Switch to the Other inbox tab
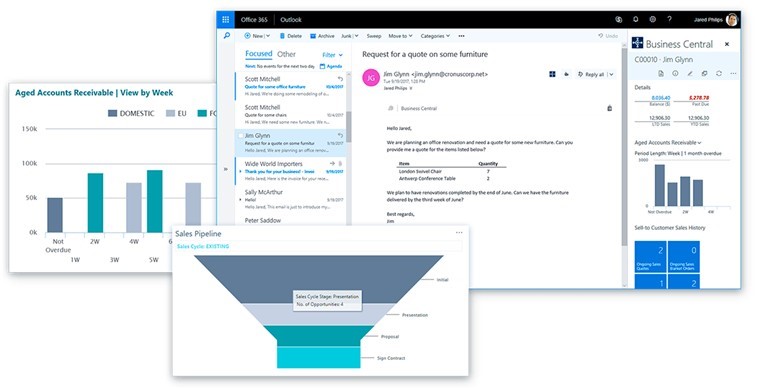757x388 pixels. point(286,54)
